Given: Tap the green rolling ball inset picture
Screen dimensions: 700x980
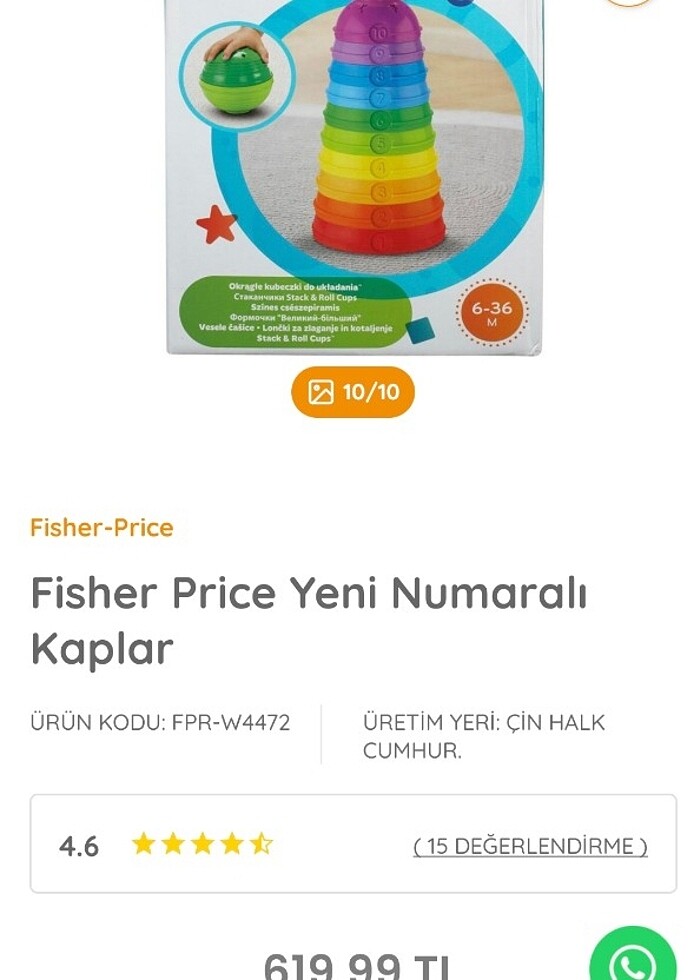Looking at the screenshot, I should pos(236,77).
